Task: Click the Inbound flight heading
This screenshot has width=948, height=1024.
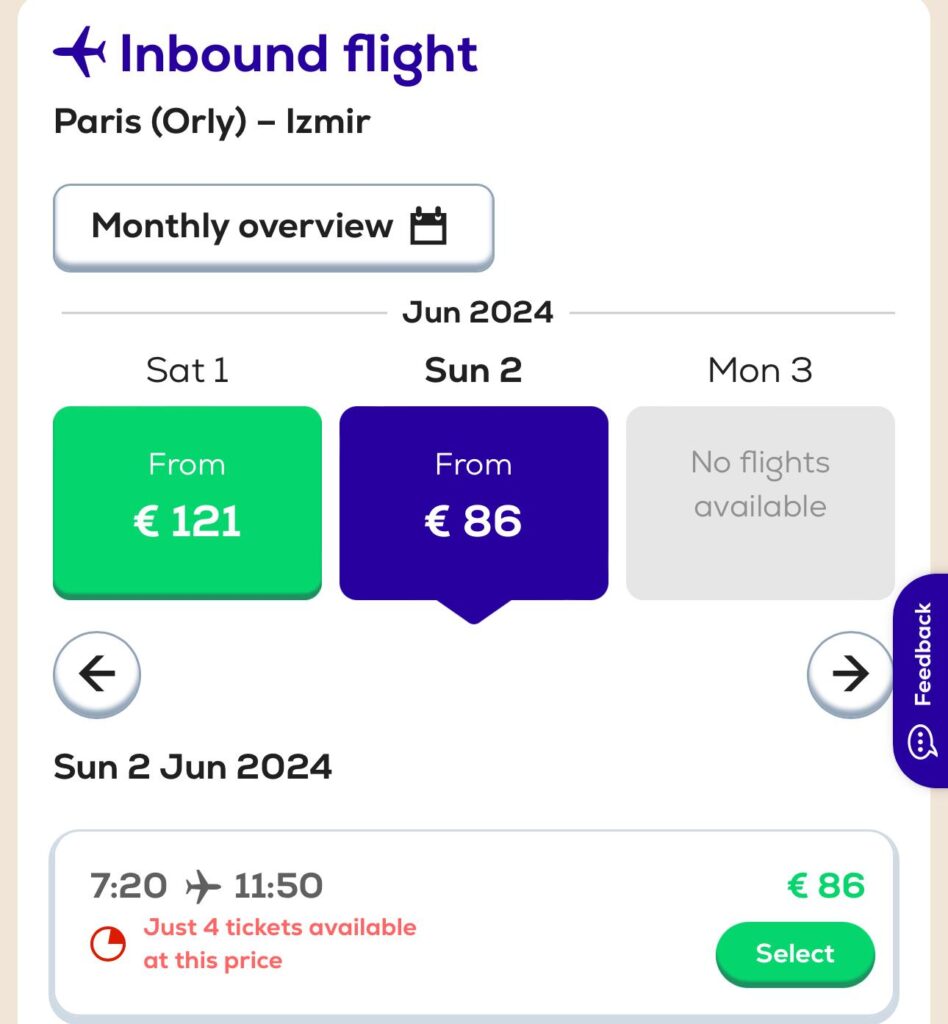Action: (x=298, y=55)
